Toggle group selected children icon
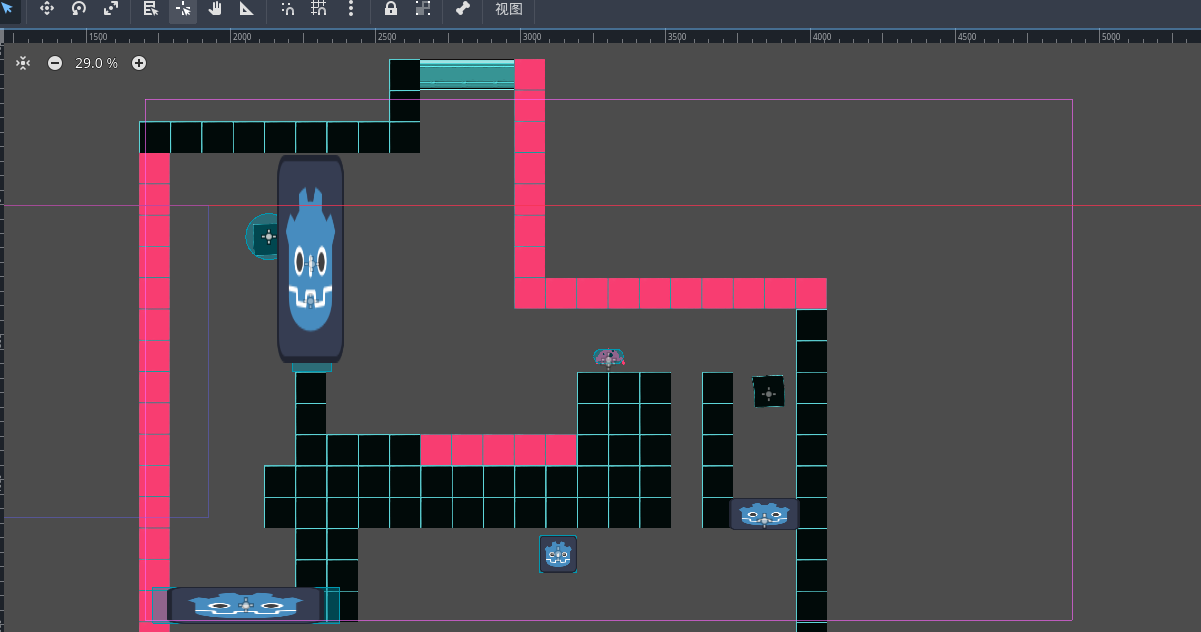 423,9
